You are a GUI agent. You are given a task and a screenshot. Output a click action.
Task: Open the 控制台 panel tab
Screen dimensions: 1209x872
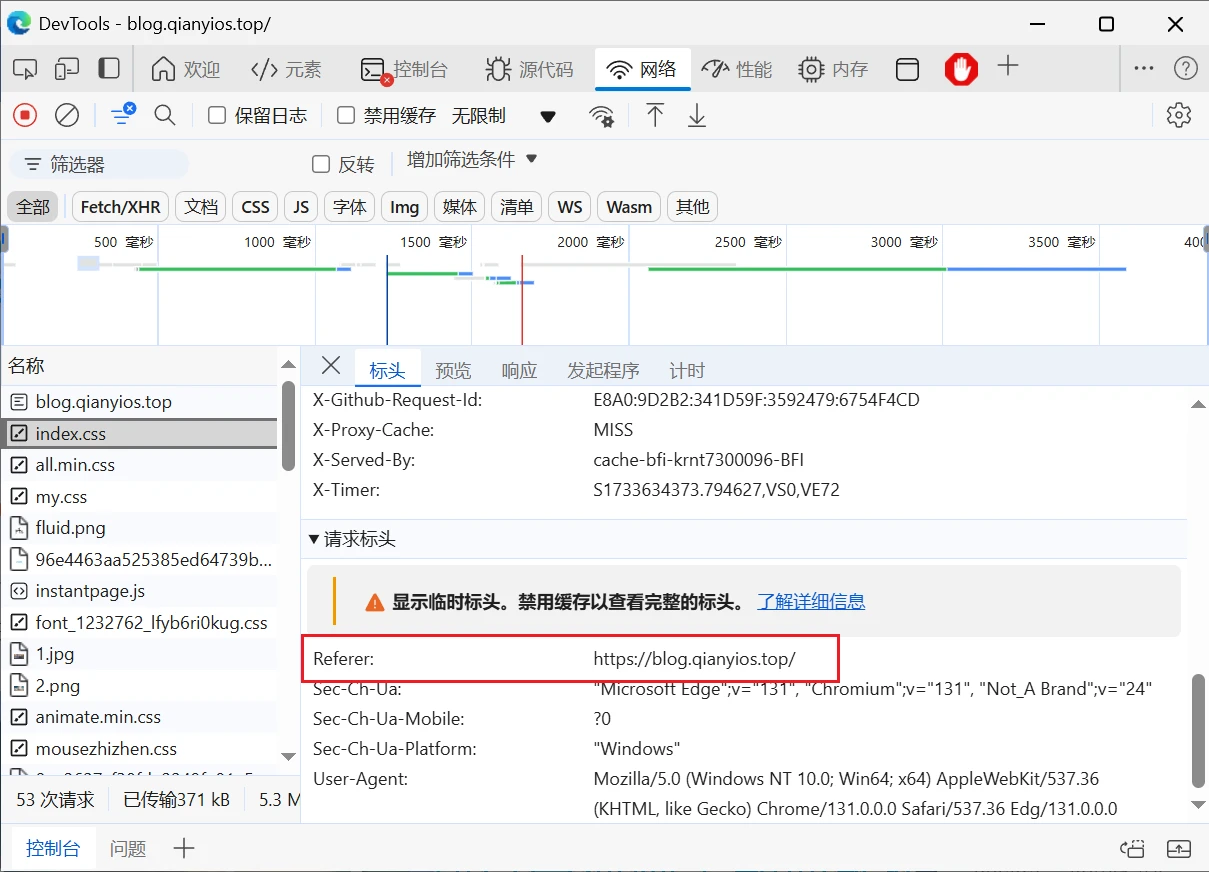click(405, 69)
